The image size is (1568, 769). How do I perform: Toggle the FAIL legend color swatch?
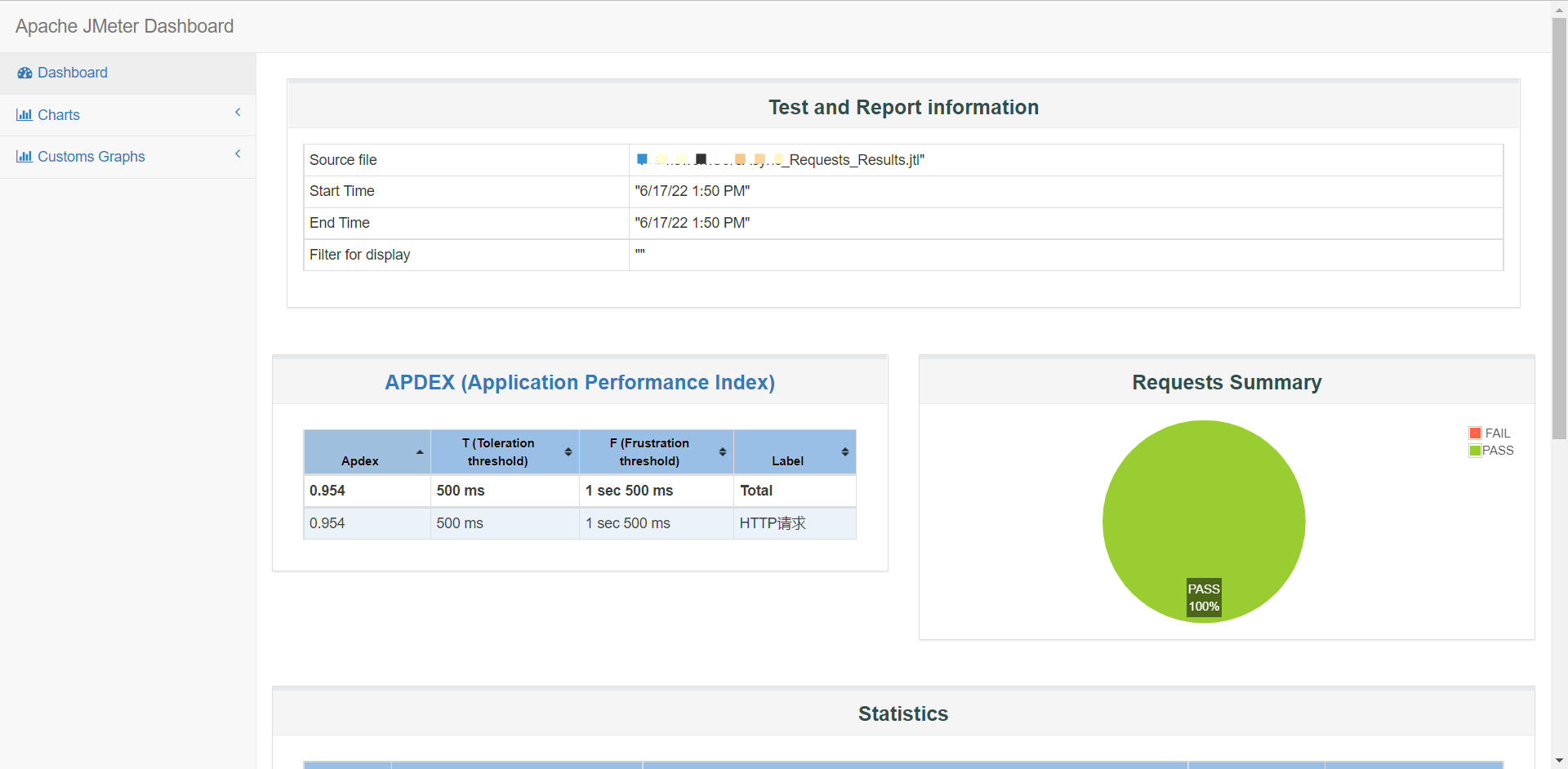pos(1475,433)
